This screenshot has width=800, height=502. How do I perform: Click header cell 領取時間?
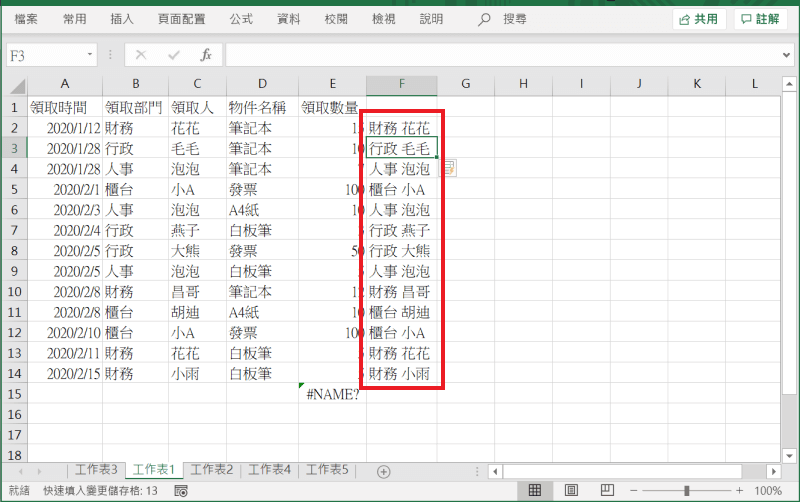pyautogui.click(x=65, y=107)
